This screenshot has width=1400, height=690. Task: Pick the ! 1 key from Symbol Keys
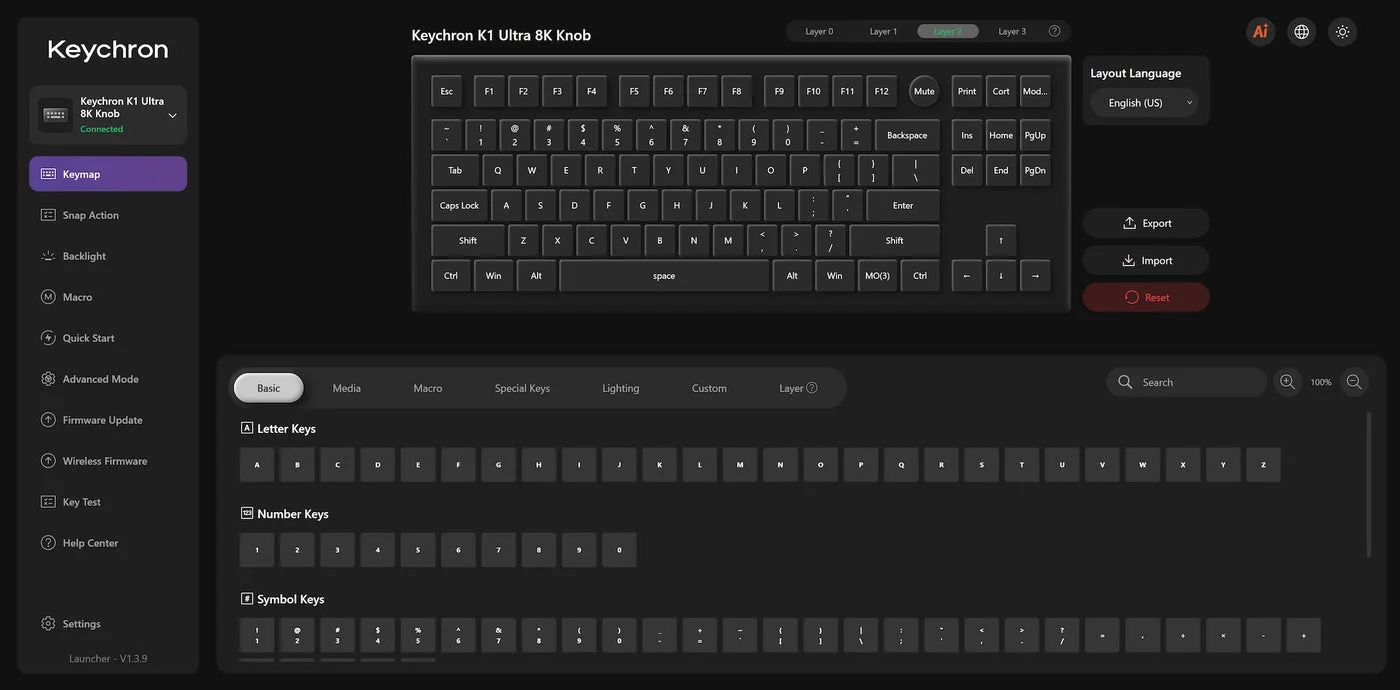click(257, 635)
